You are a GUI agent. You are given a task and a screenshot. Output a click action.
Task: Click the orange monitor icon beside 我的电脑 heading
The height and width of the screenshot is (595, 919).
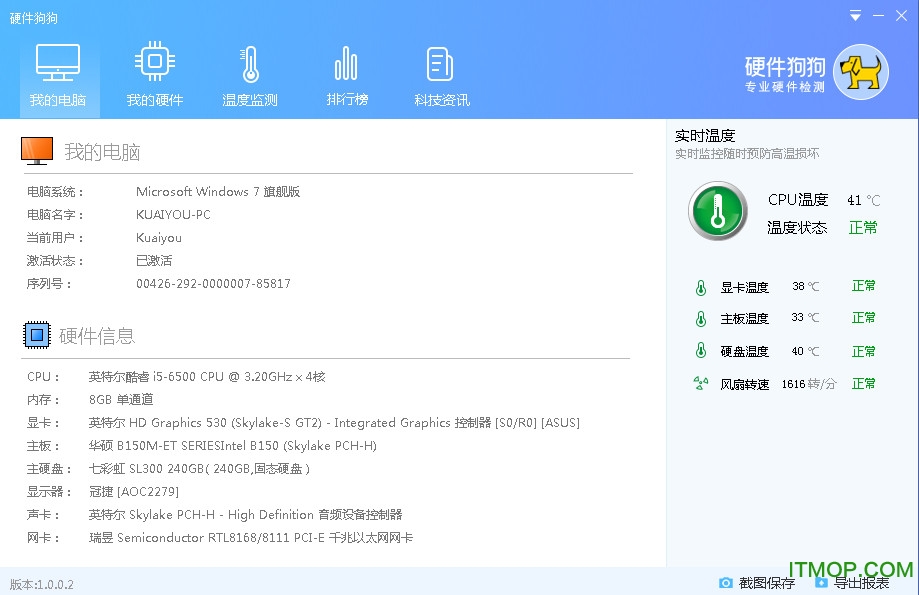(x=37, y=150)
